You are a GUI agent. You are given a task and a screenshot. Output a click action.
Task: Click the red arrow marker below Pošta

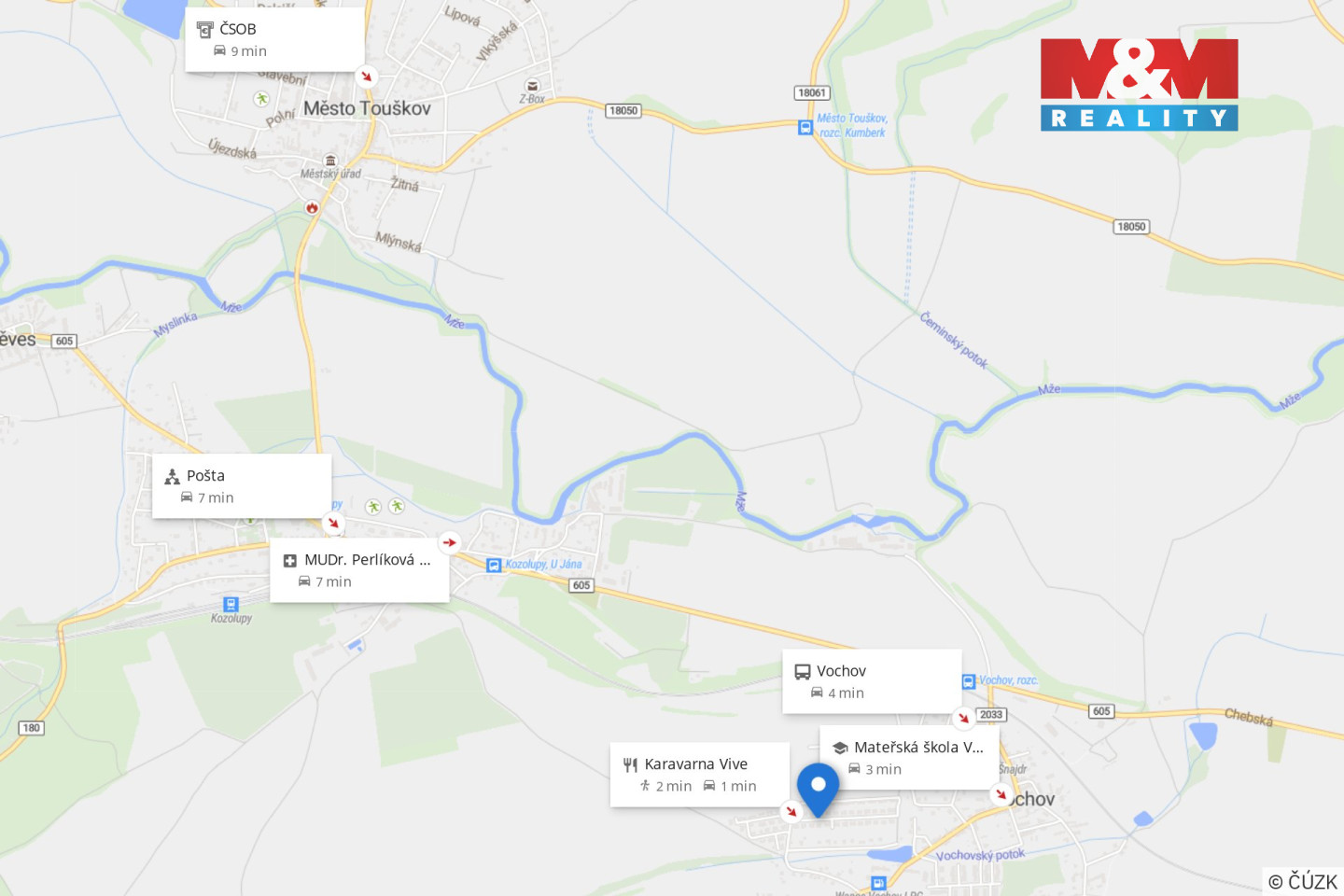pyautogui.click(x=333, y=523)
